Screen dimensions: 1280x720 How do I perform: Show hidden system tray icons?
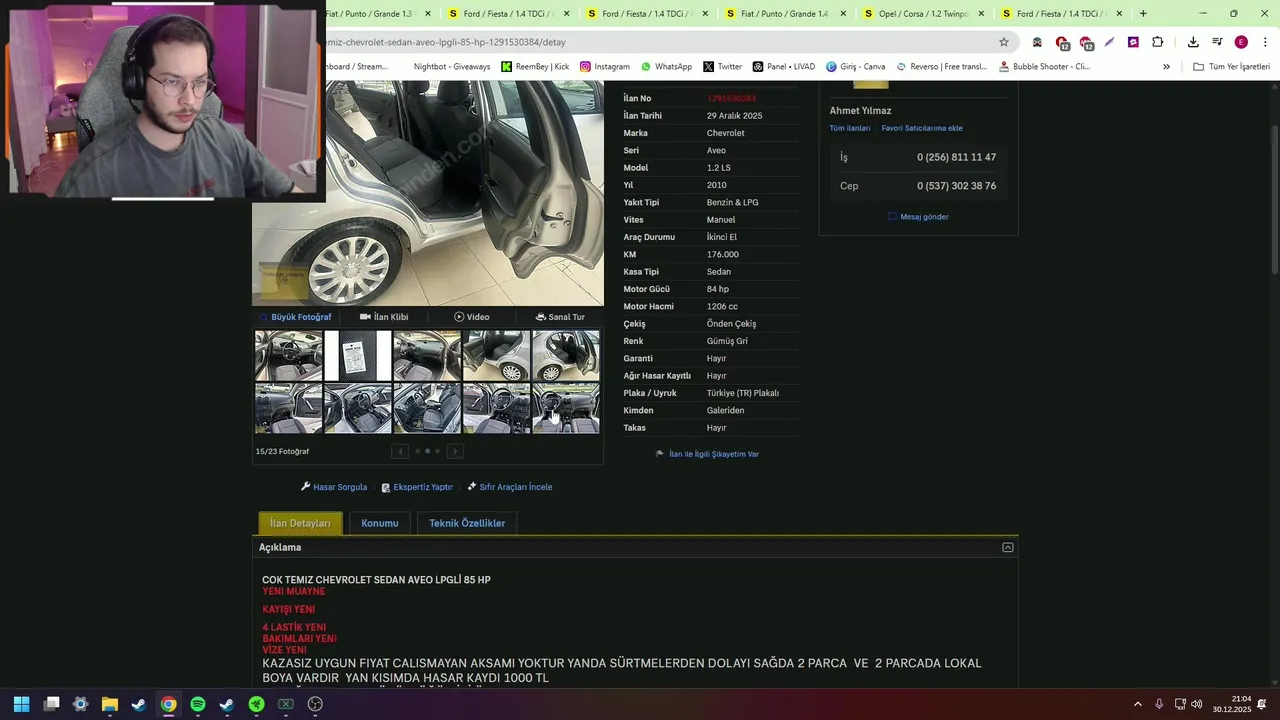tap(1137, 704)
